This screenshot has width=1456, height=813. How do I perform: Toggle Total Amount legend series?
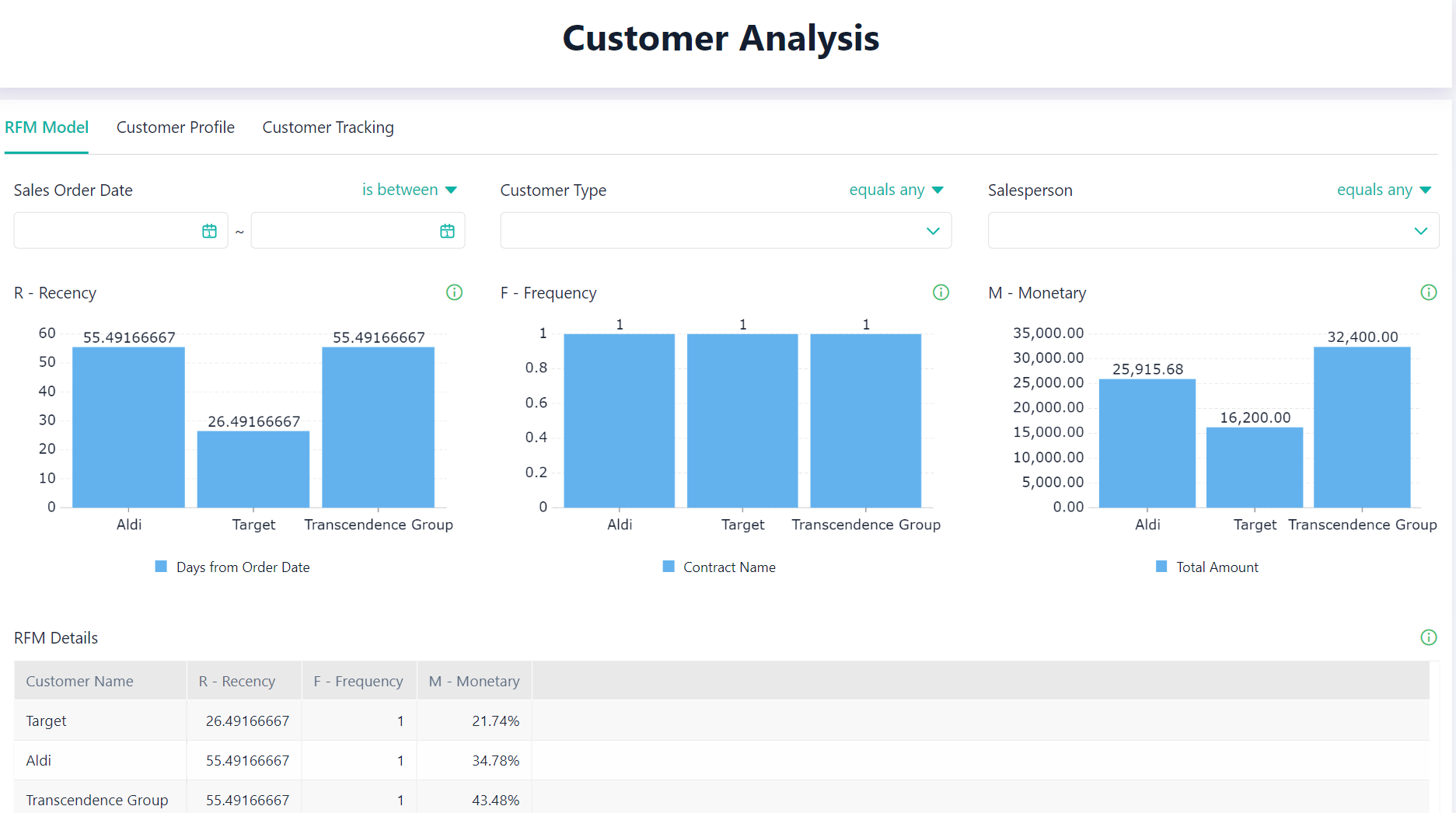click(1206, 567)
